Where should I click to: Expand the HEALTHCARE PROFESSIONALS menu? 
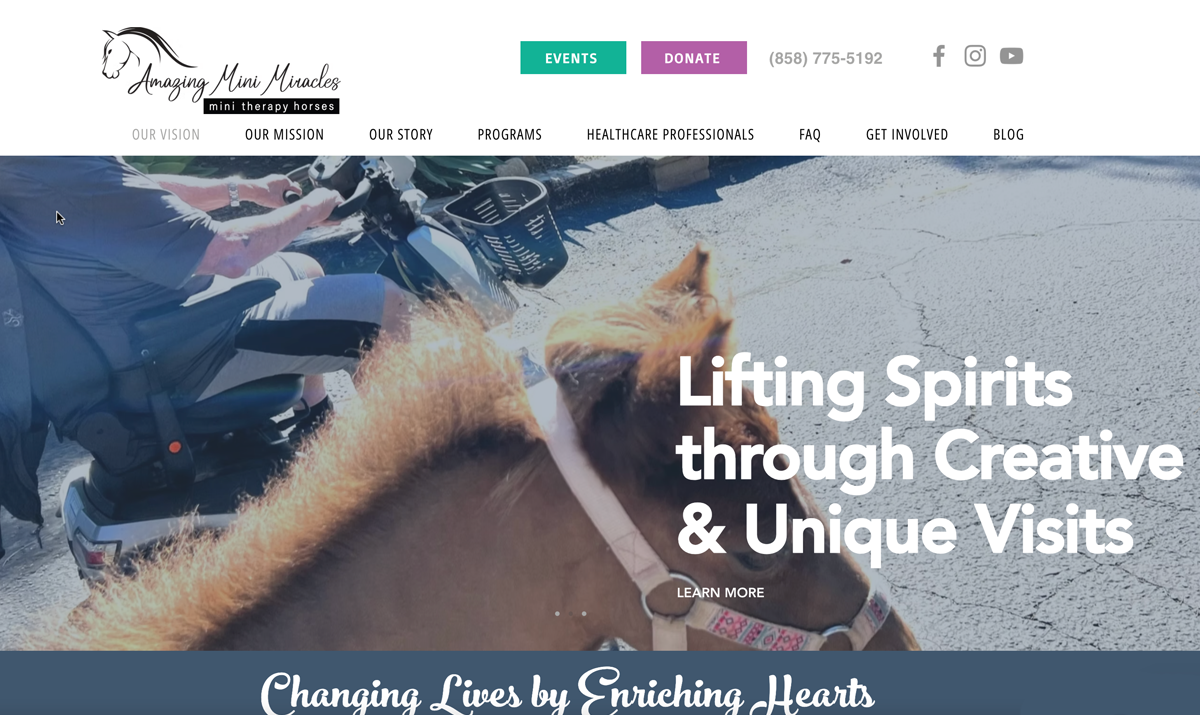coord(670,134)
